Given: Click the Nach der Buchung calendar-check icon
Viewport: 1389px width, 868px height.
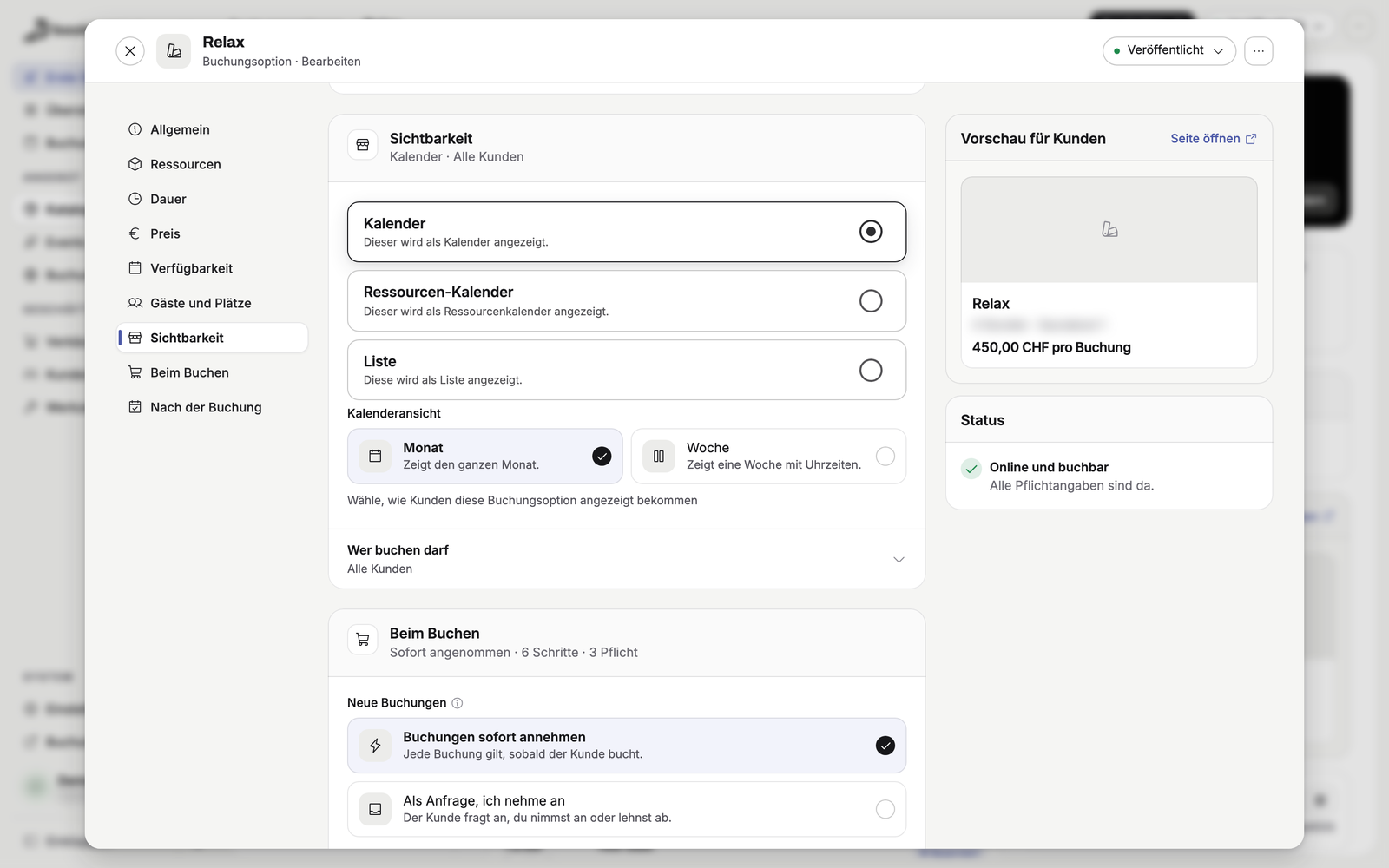Looking at the screenshot, I should [x=135, y=407].
